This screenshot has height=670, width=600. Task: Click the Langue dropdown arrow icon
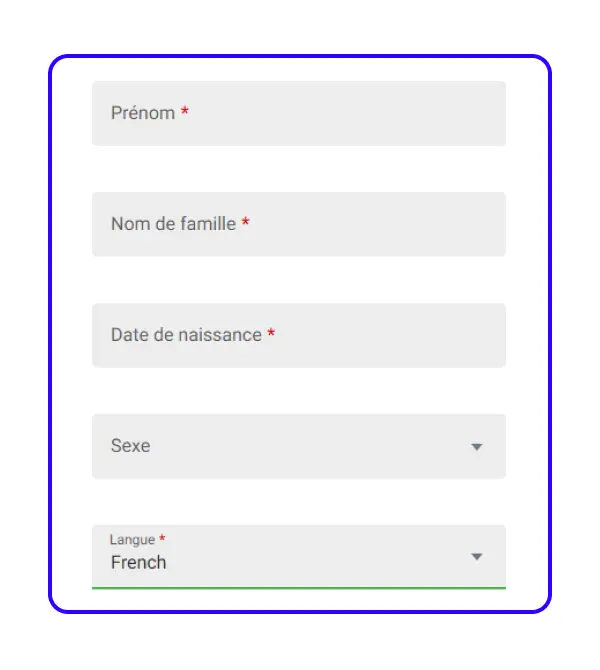(x=477, y=557)
